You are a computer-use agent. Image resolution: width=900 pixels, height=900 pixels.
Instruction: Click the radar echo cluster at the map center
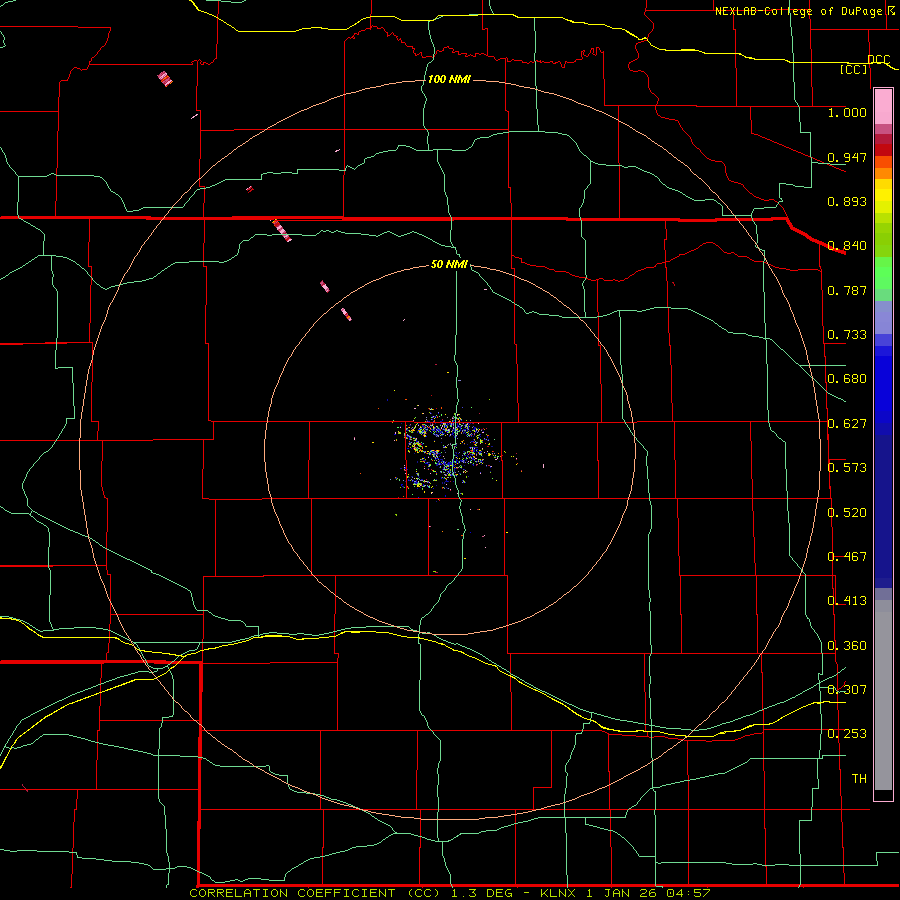point(449,452)
